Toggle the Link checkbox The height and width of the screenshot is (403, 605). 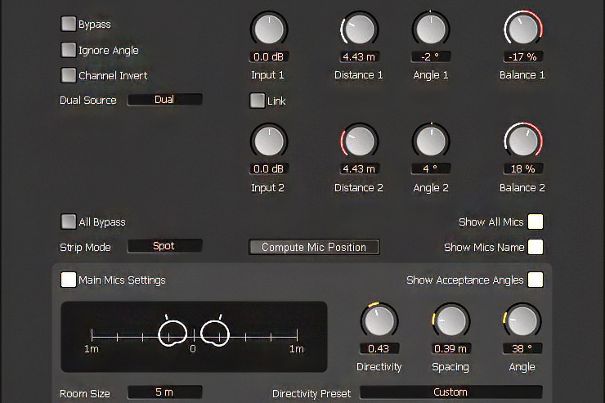click(257, 100)
